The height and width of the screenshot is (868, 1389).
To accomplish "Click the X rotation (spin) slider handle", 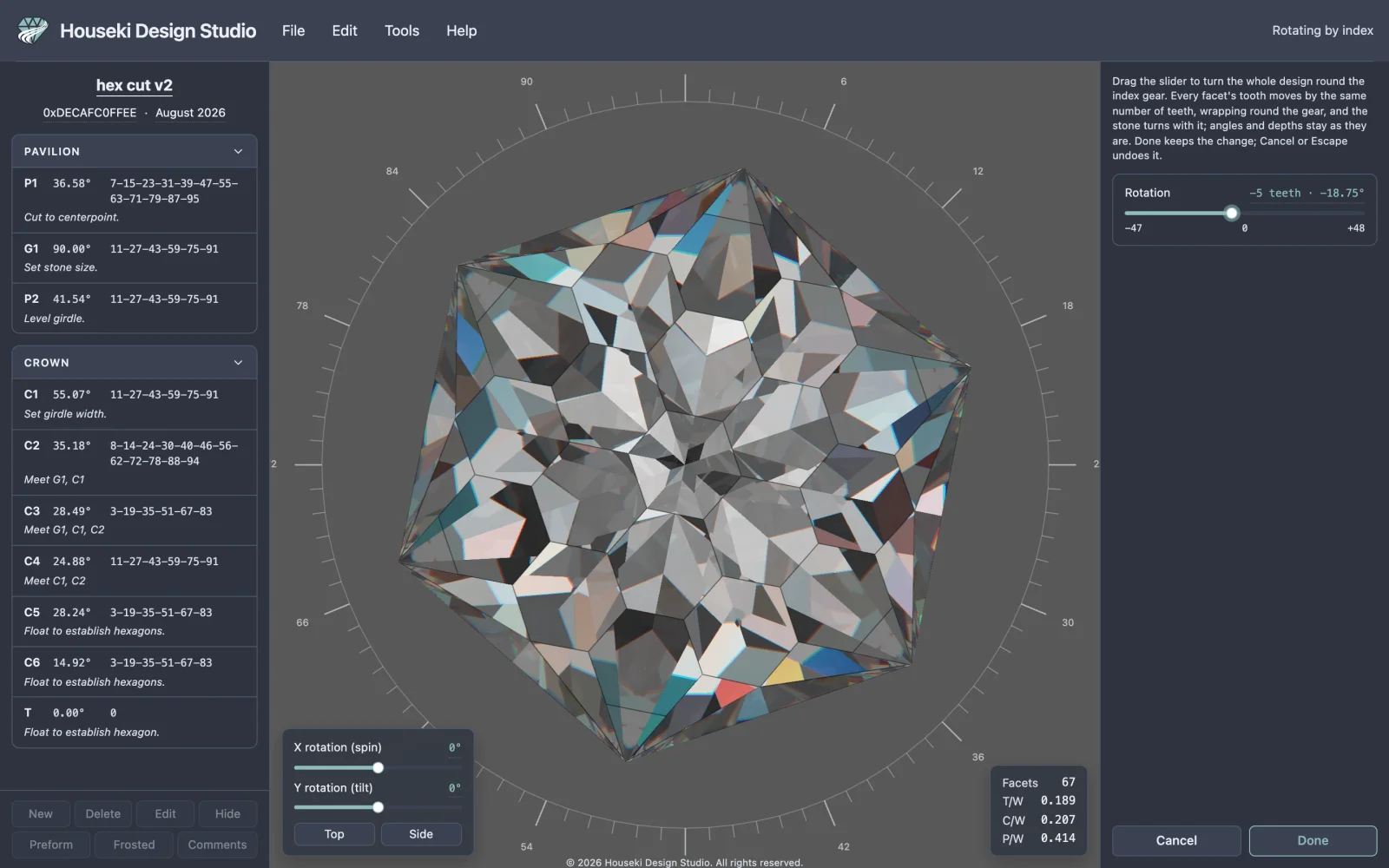I will tap(378, 767).
